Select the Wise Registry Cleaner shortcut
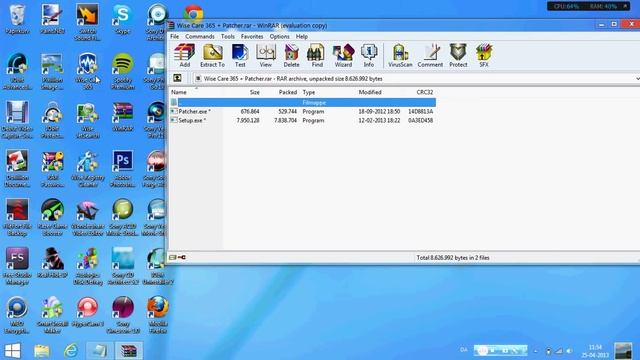The height and width of the screenshot is (360, 640). [87, 169]
